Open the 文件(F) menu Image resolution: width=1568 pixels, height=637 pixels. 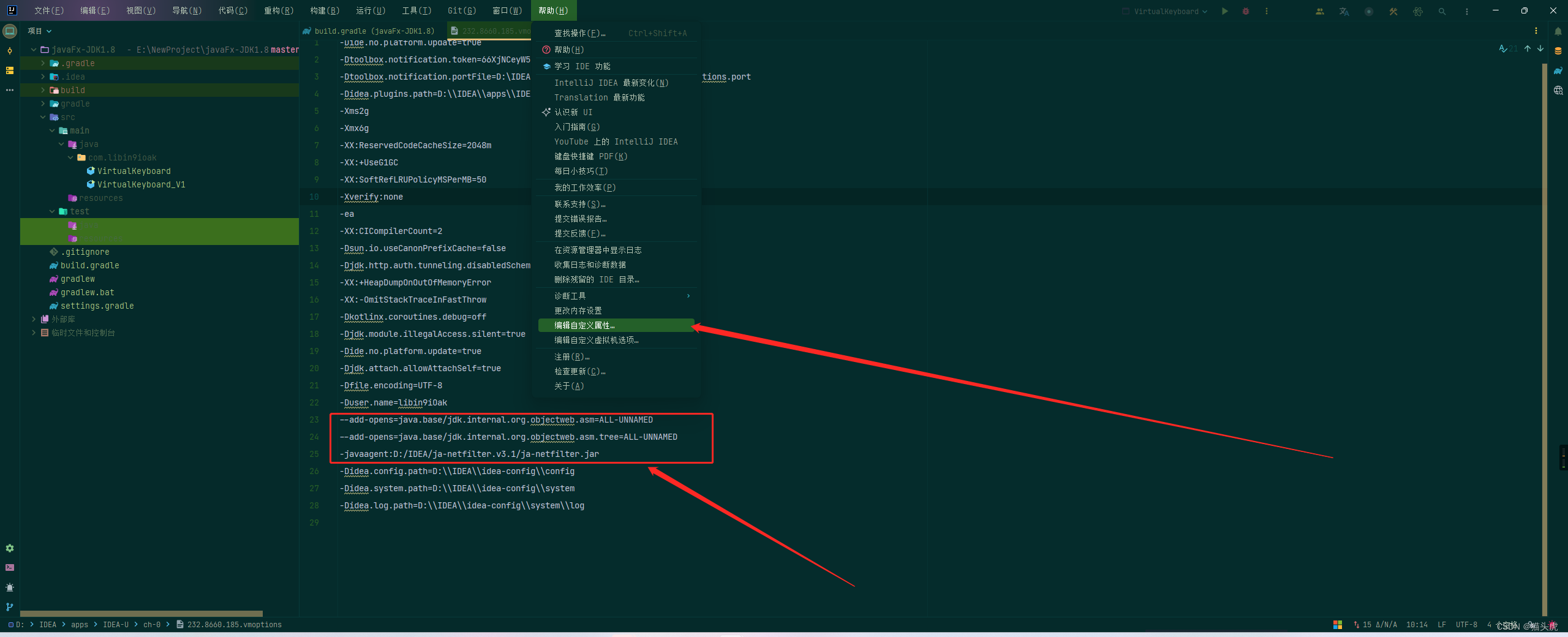coord(49,10)
